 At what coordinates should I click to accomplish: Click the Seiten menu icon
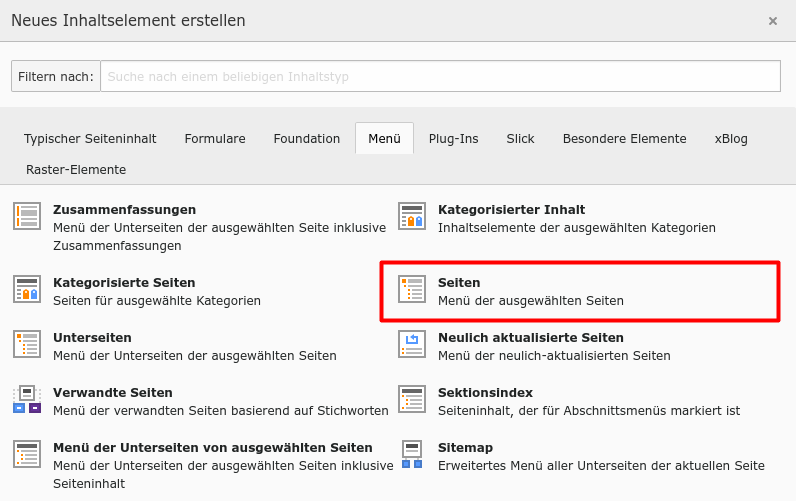tap(412, 289)
